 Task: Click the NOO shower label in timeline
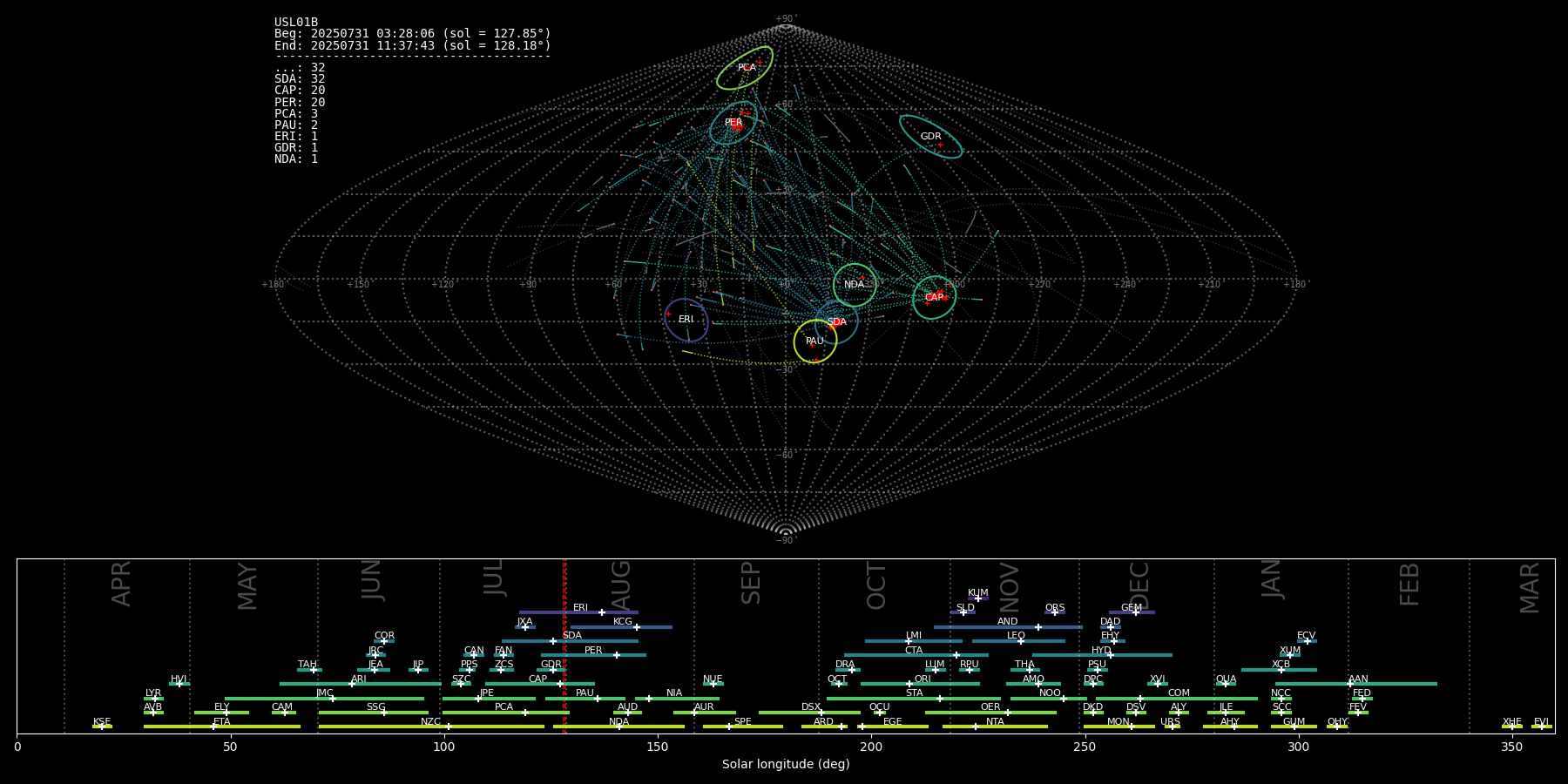(x=1051, y=693)
